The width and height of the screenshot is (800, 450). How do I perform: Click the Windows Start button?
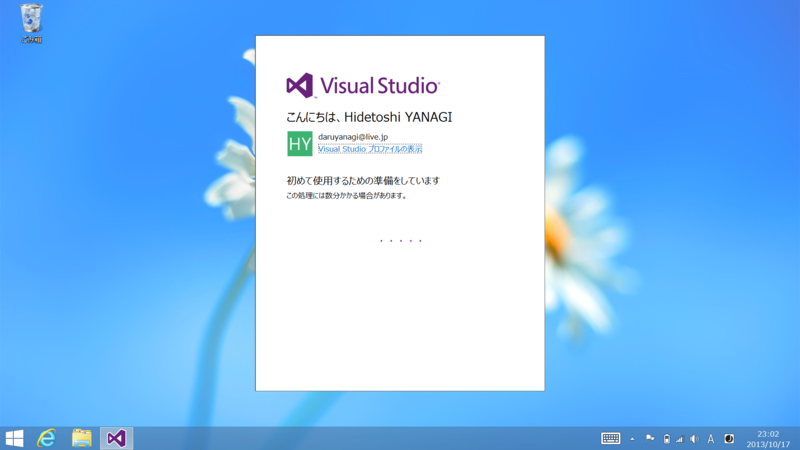(x=14, y=438)
